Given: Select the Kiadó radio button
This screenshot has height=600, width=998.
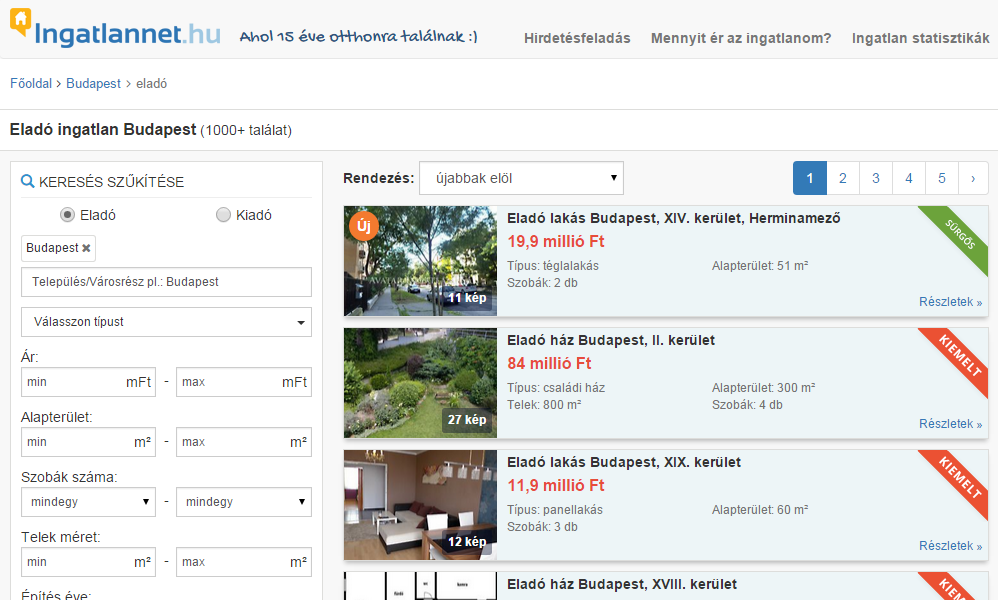Looking at the screenshot, I should pos(223,214).
